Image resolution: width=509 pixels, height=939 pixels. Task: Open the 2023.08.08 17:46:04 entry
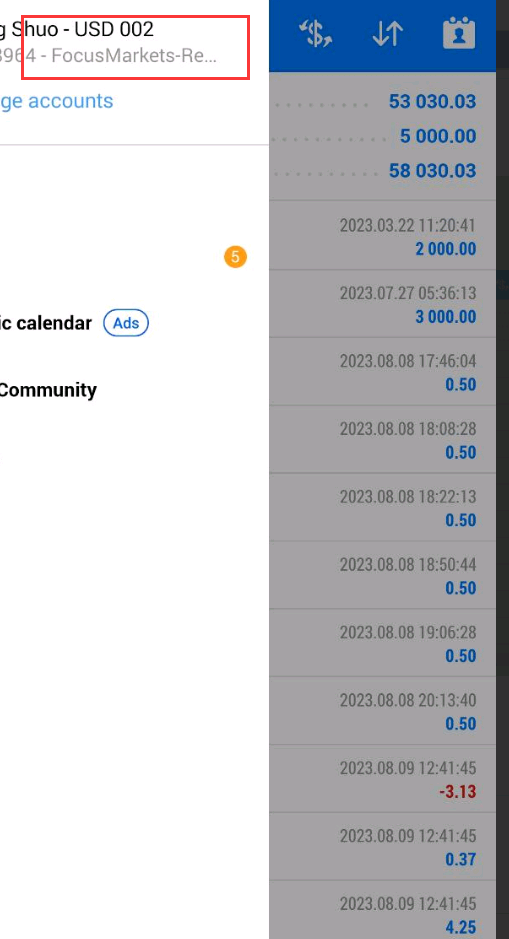click(383, 371)
